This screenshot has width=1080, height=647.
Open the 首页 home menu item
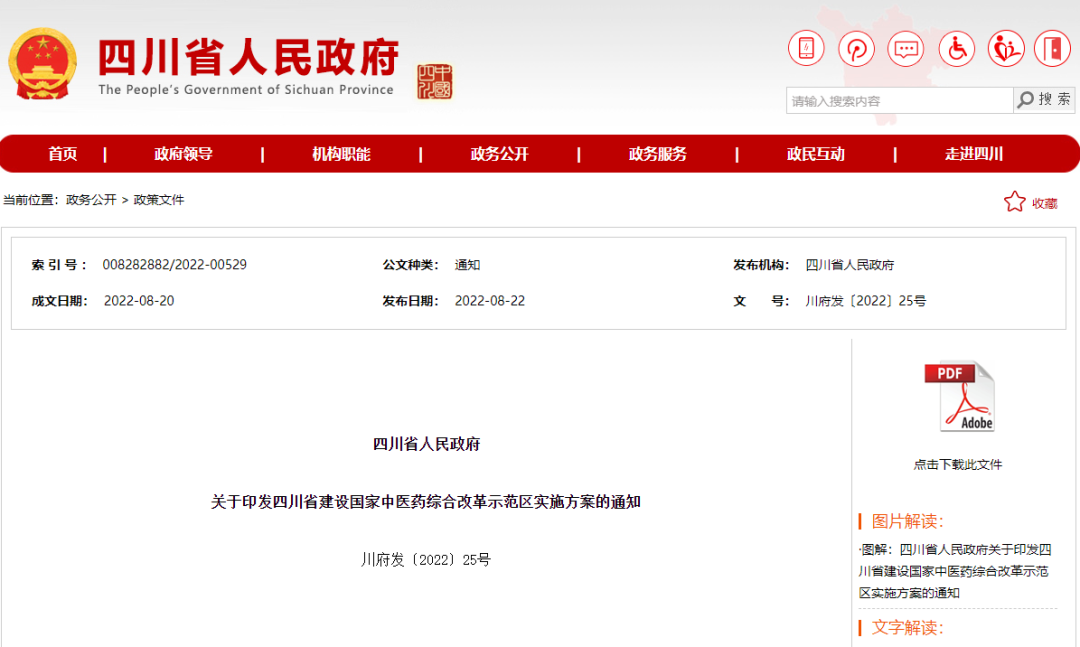(x=62, y=154)
